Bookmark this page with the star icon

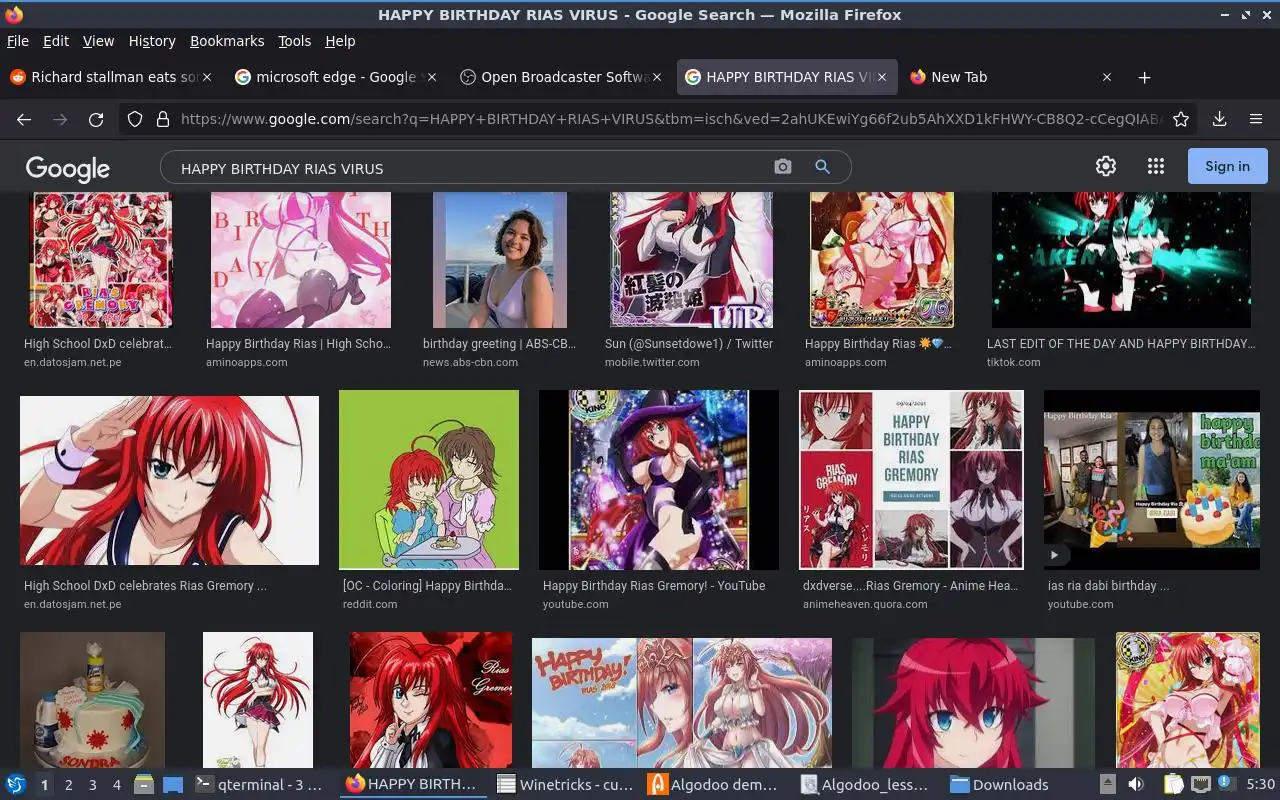[x=1181, y=119]
